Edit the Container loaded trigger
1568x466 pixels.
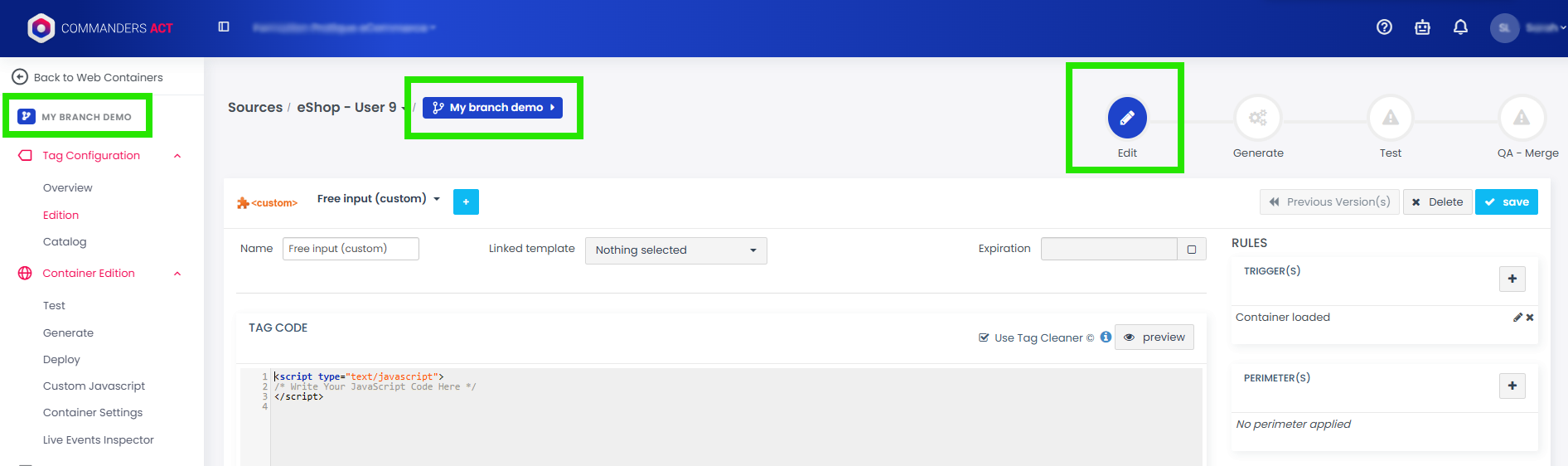(1517, 318)
